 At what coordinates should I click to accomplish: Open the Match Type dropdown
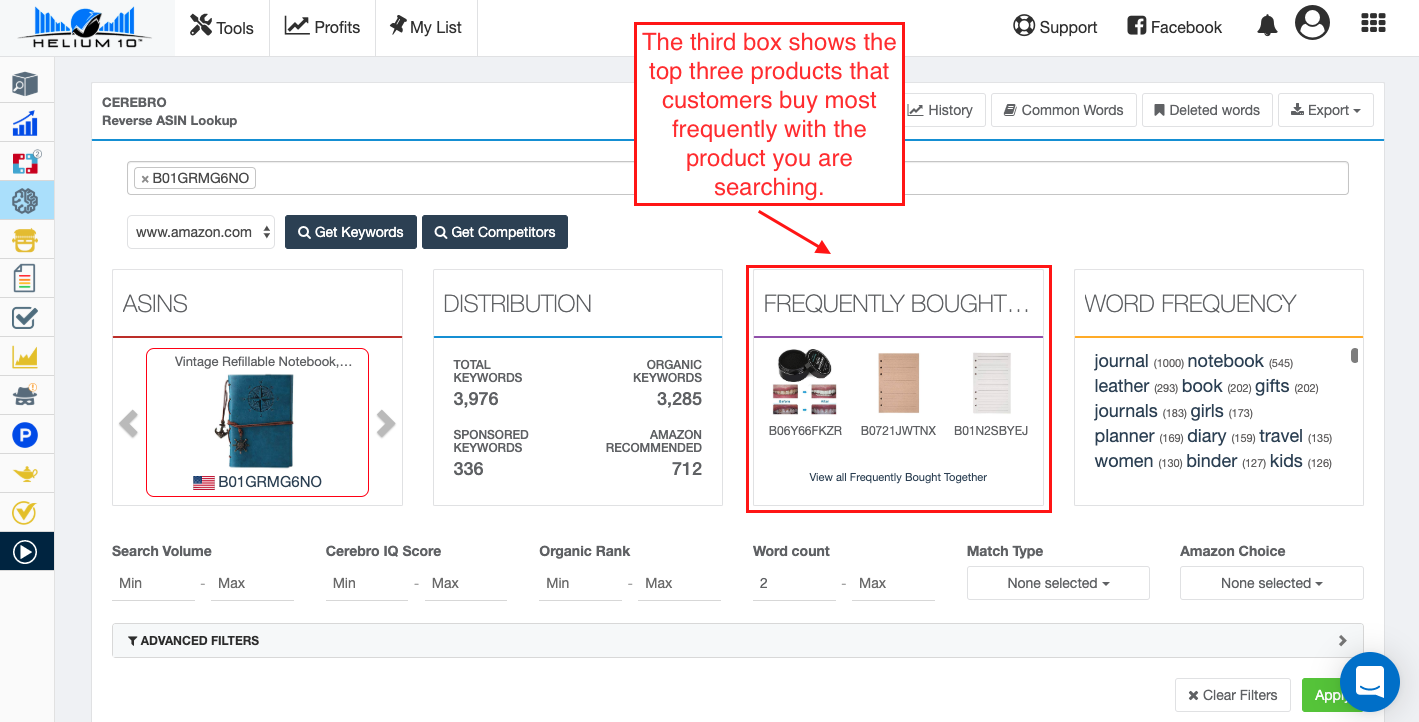coord(1058,583)
